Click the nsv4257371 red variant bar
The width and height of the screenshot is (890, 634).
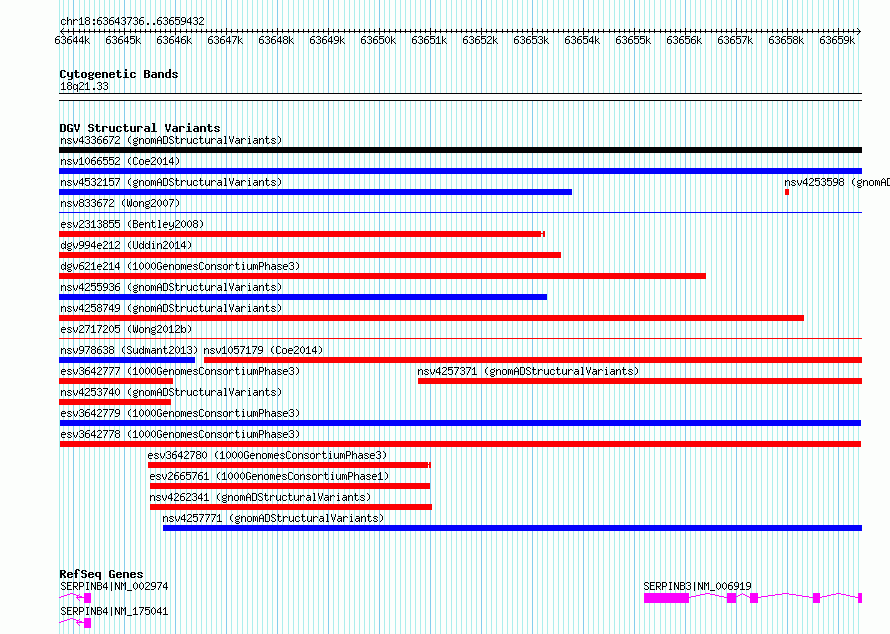tap(640, 381)
